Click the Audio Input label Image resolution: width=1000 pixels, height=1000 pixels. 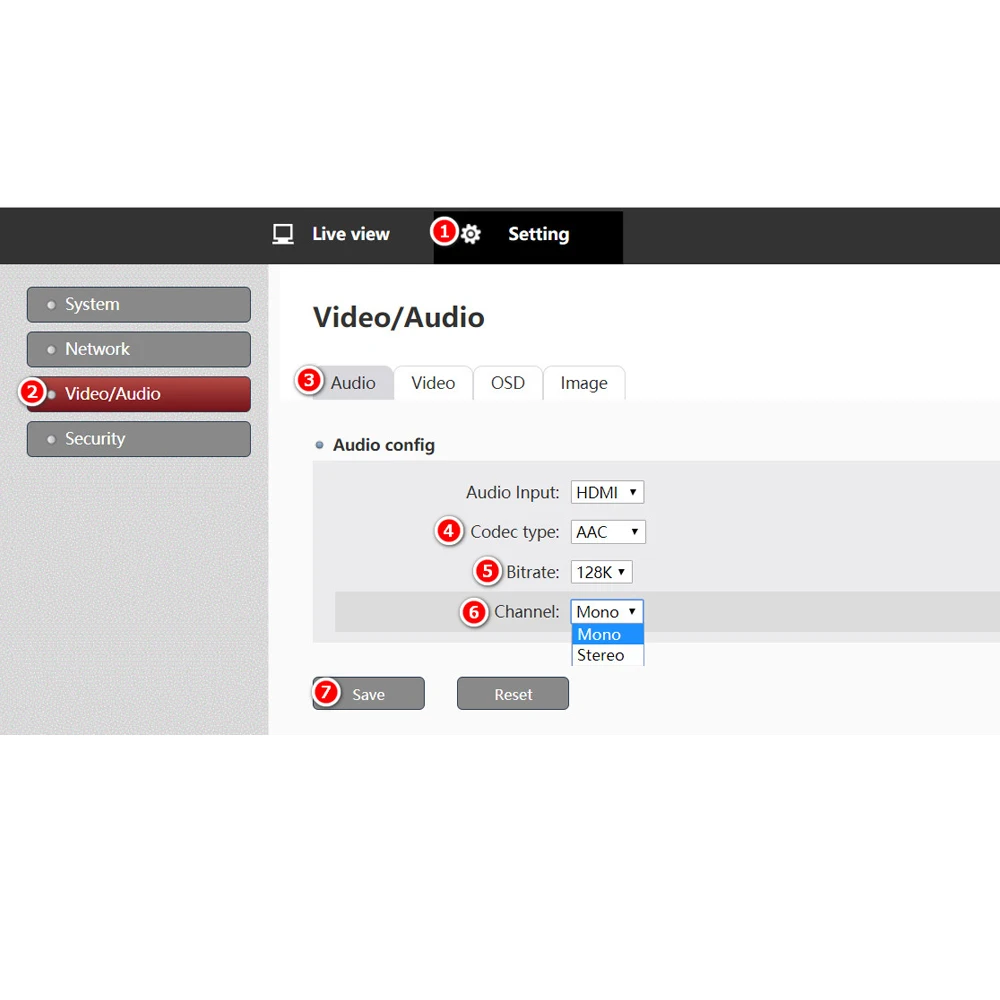tap(512, 492)
